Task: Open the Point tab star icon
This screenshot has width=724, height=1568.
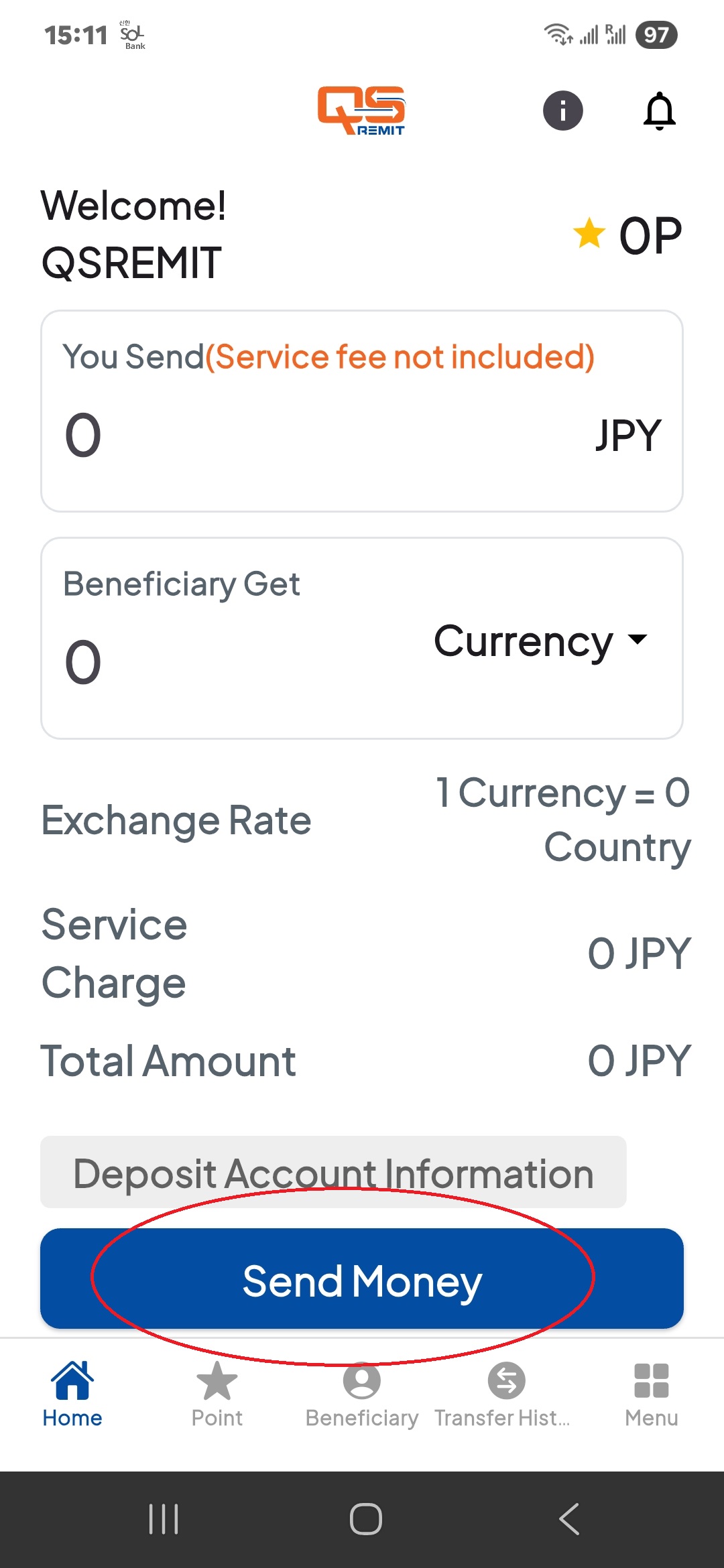Action: pos(217,1382)
